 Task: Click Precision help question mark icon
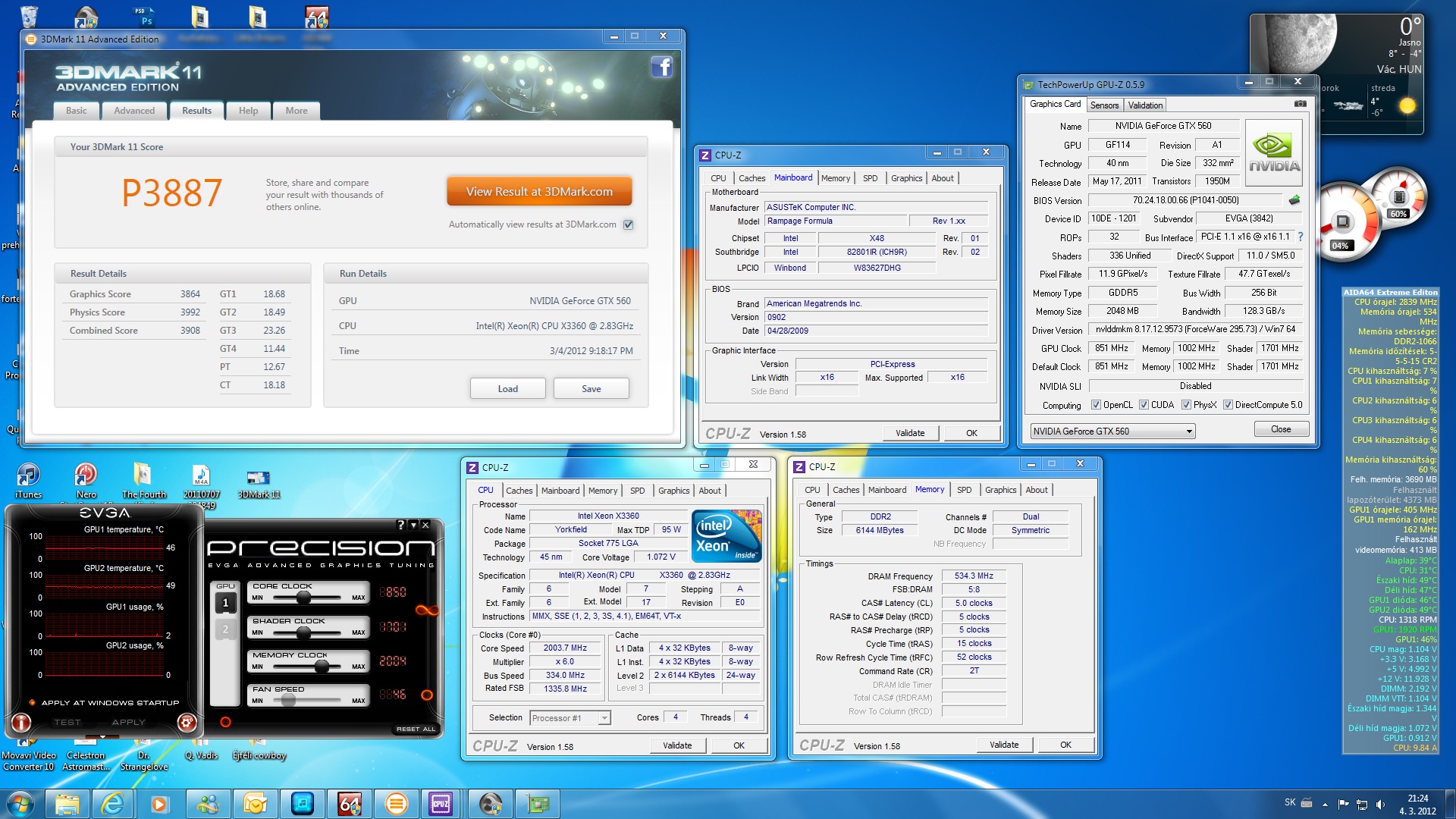pyautogui.click(x=401, y=525)
